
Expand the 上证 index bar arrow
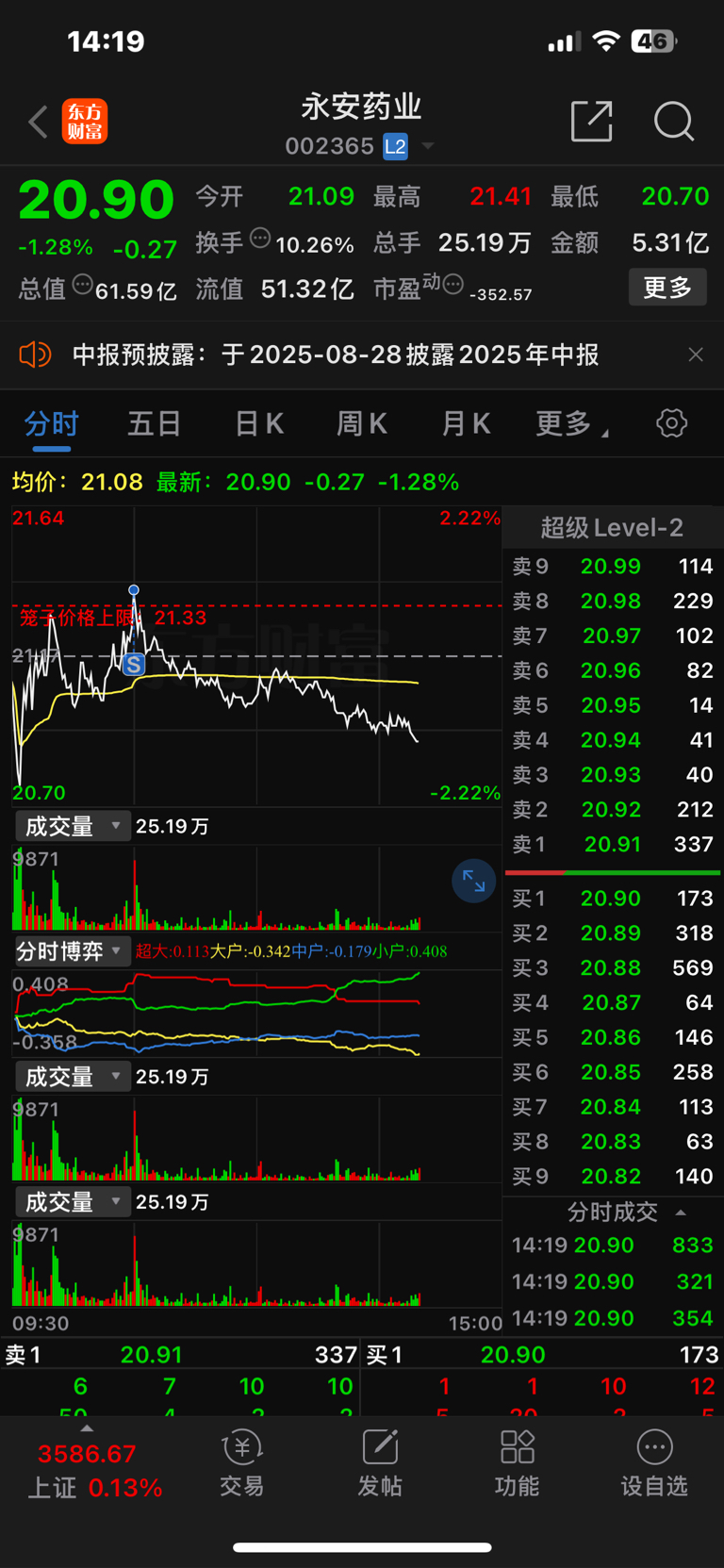(x=87, y=1428)
